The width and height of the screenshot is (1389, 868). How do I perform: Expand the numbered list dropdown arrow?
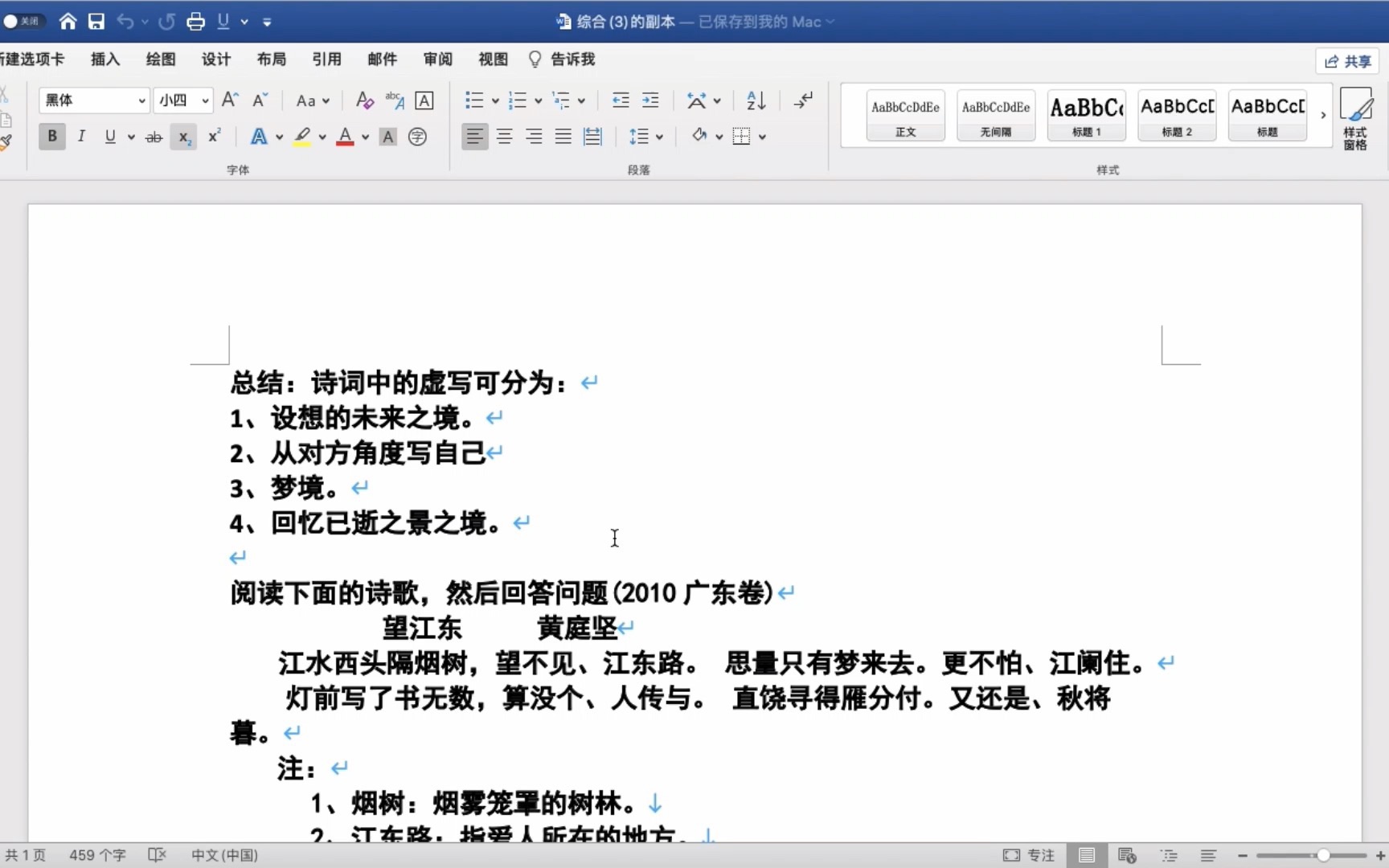coord(538,100)
